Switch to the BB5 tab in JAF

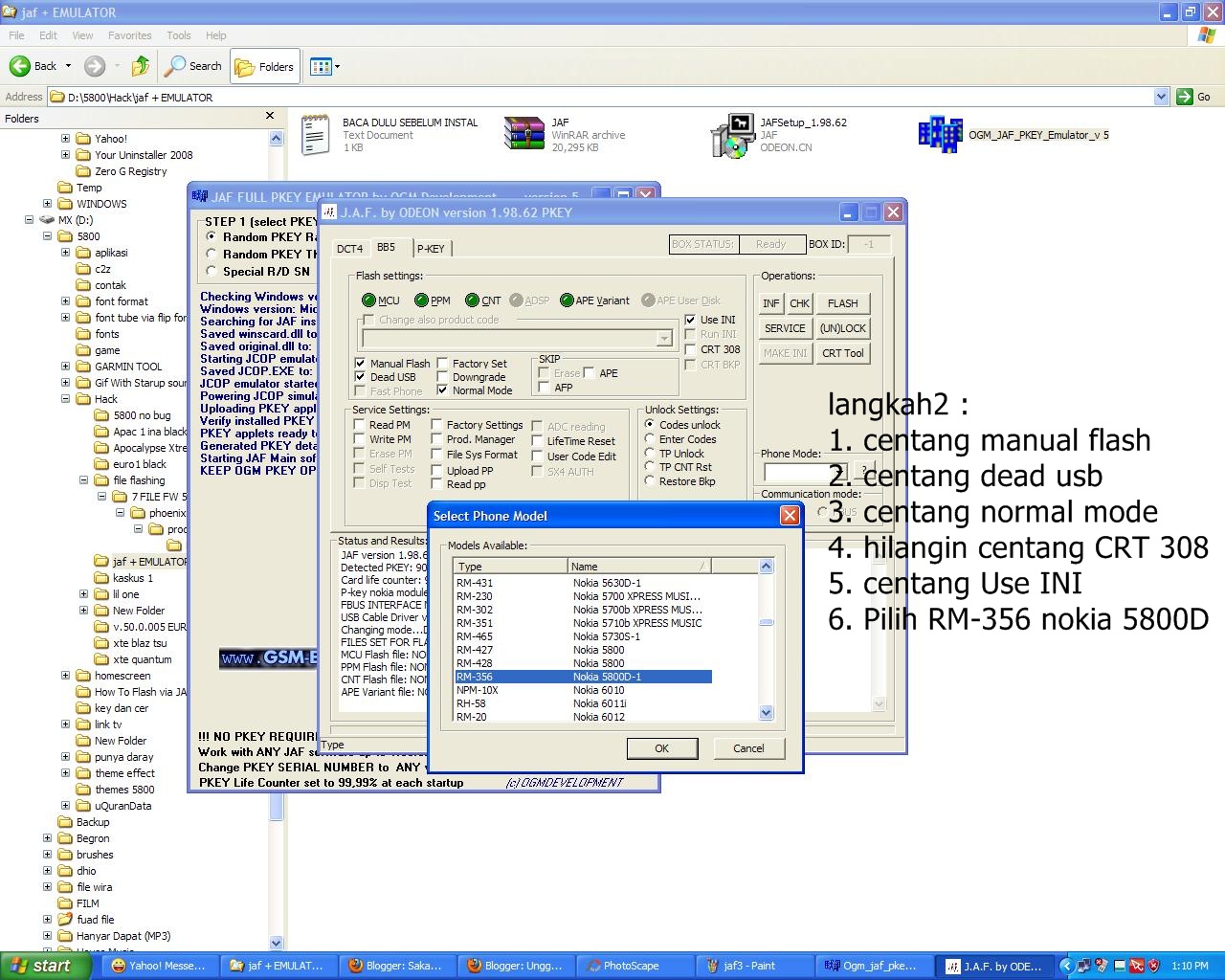click(x=387, y=247)
